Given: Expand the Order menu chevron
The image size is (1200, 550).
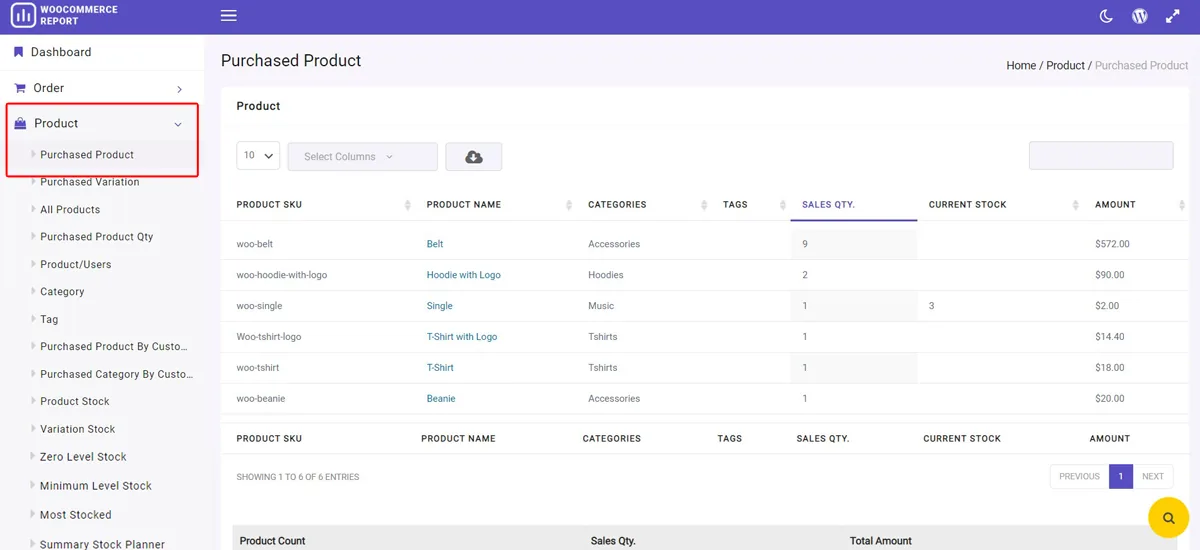Looking at the screenshot, I should coord(180,89).
